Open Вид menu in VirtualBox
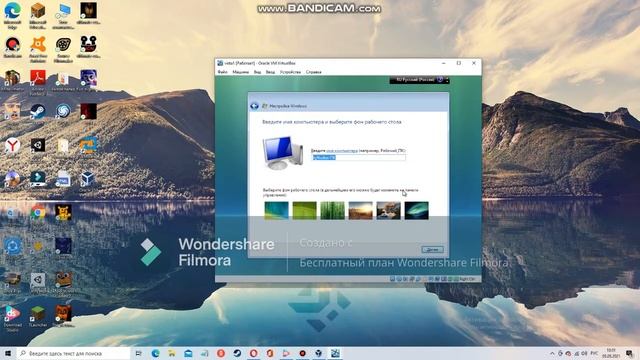 tap(257, 72)
